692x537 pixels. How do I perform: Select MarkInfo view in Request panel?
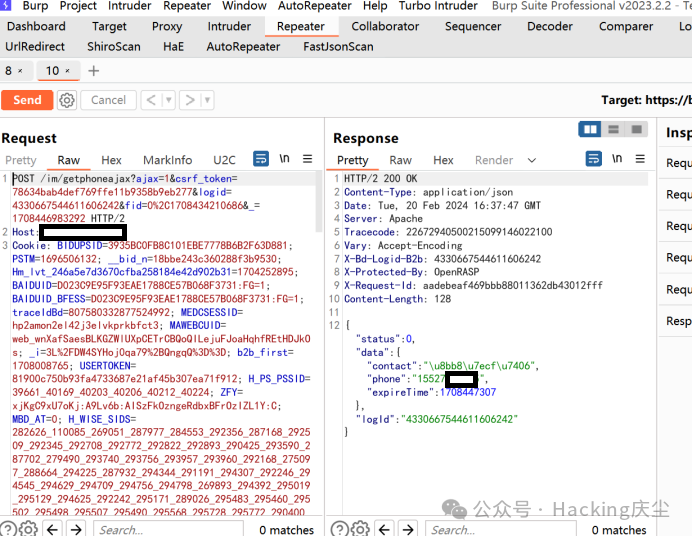167,160
